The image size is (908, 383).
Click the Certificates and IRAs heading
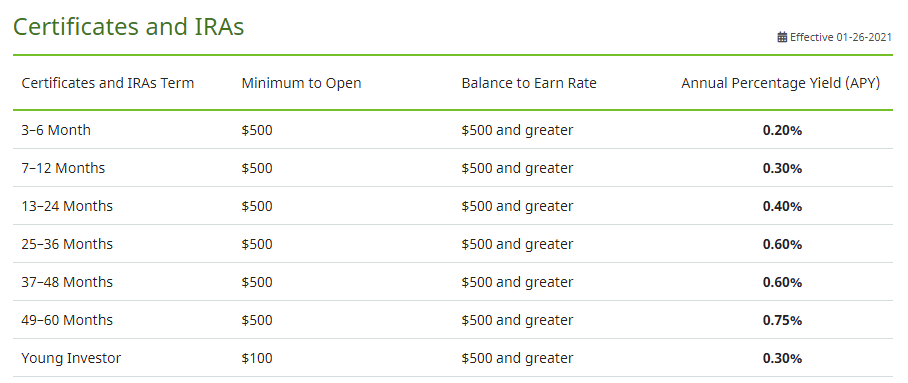(129, 27)
